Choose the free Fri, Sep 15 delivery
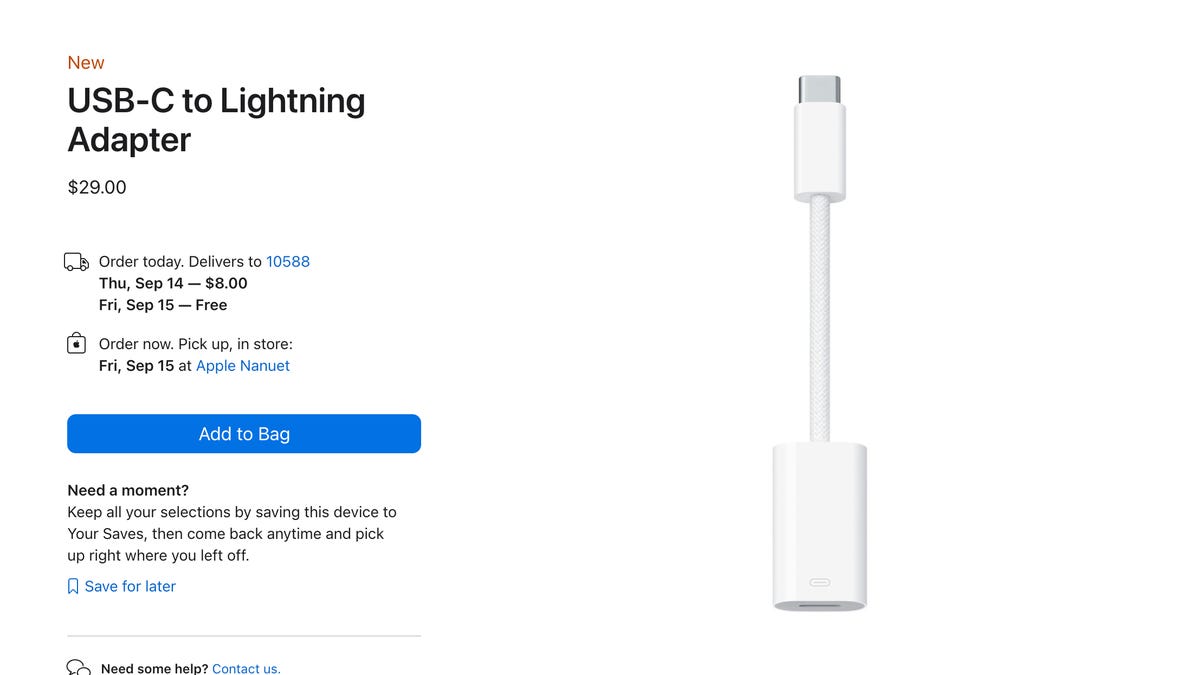Image resolution: width=1200 pixels, height=675 pixels. pos(163,304)
